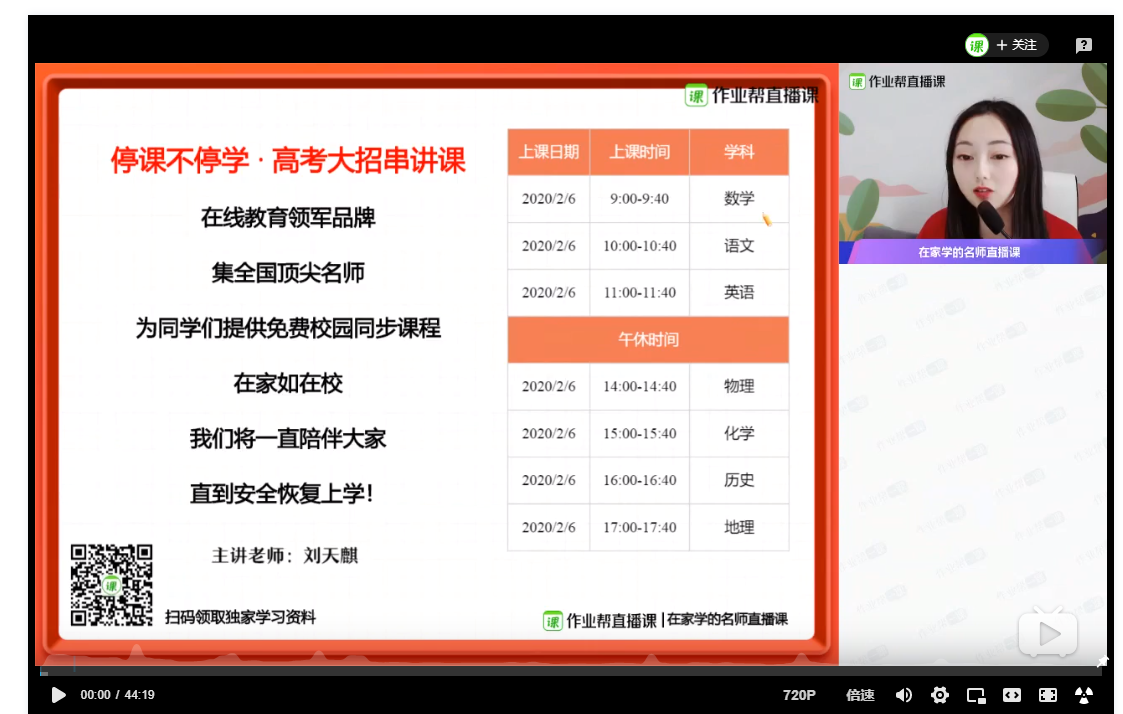
Task: Open player settings gear
Action: [x=940, y=695]
